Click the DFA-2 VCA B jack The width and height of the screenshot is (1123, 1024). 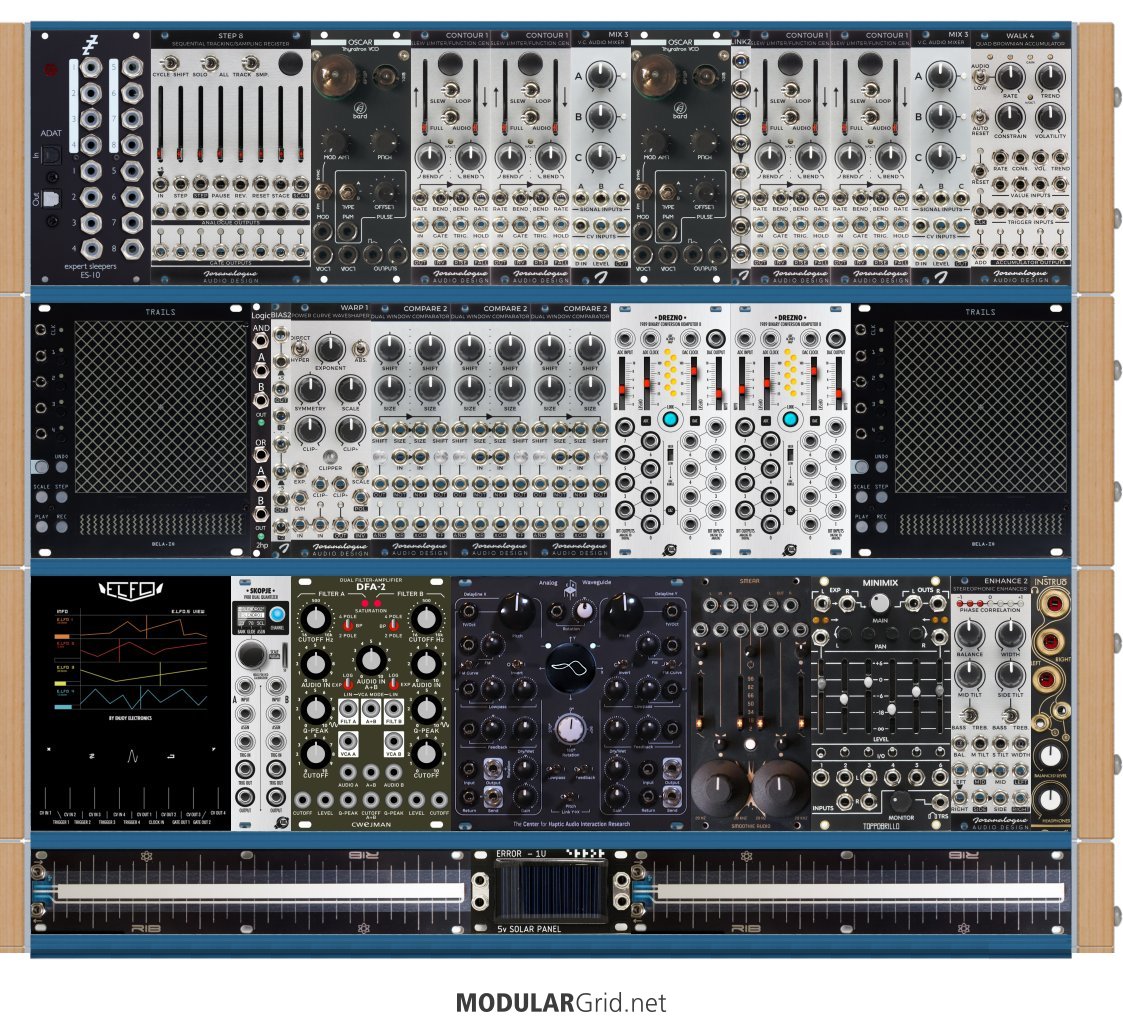tap(393, 741)
